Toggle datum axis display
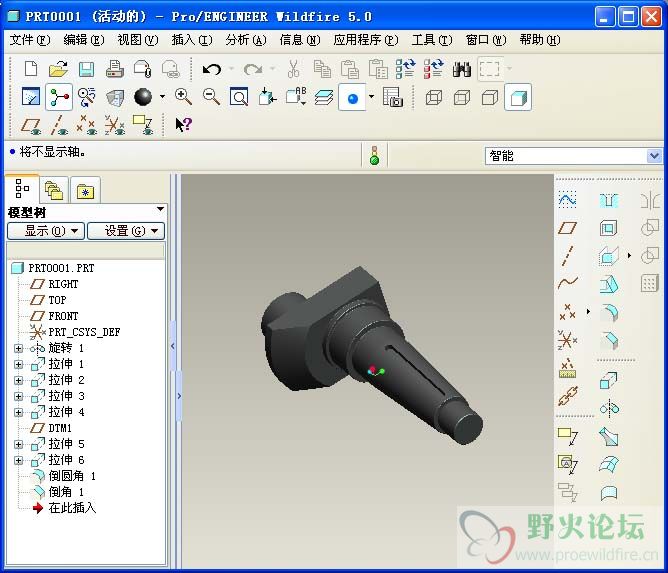The image size is (668, 573). [x=60, y=125]
